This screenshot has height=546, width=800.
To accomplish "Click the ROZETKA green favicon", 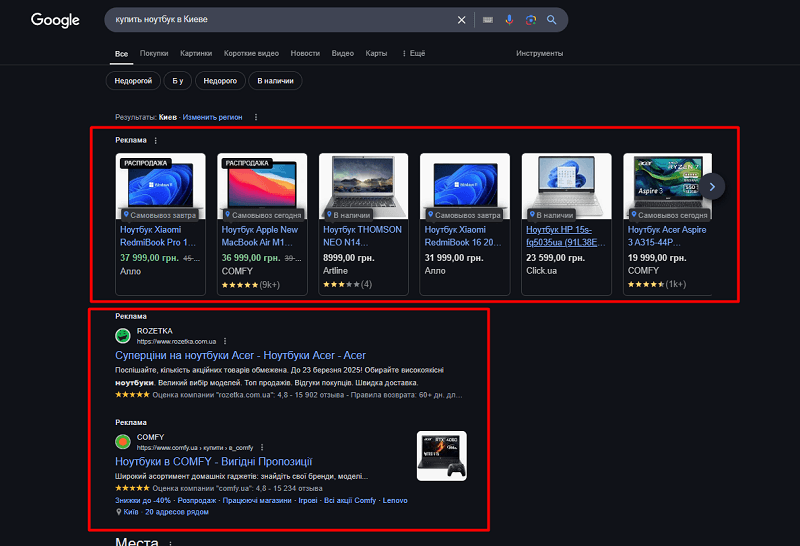I will click(122, 336).
